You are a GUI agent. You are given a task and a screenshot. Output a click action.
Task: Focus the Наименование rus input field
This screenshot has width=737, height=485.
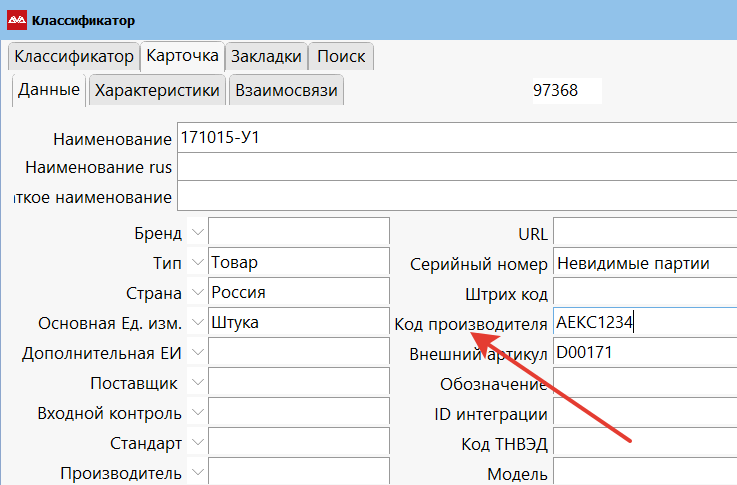click(x=455, y=167)
